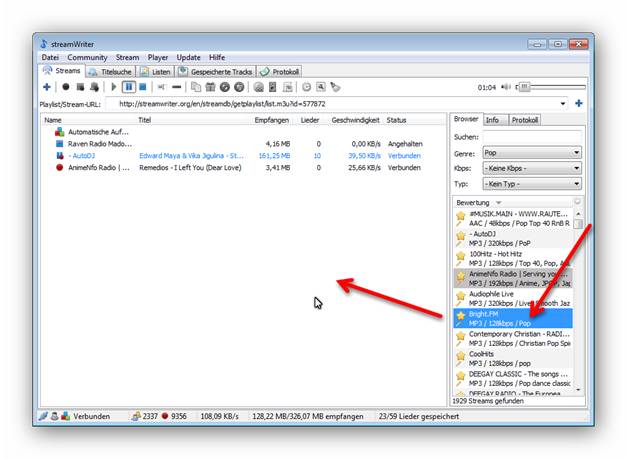Select the Browser tab in the side panel
627x459 pixels.
[x=466, y=119]
